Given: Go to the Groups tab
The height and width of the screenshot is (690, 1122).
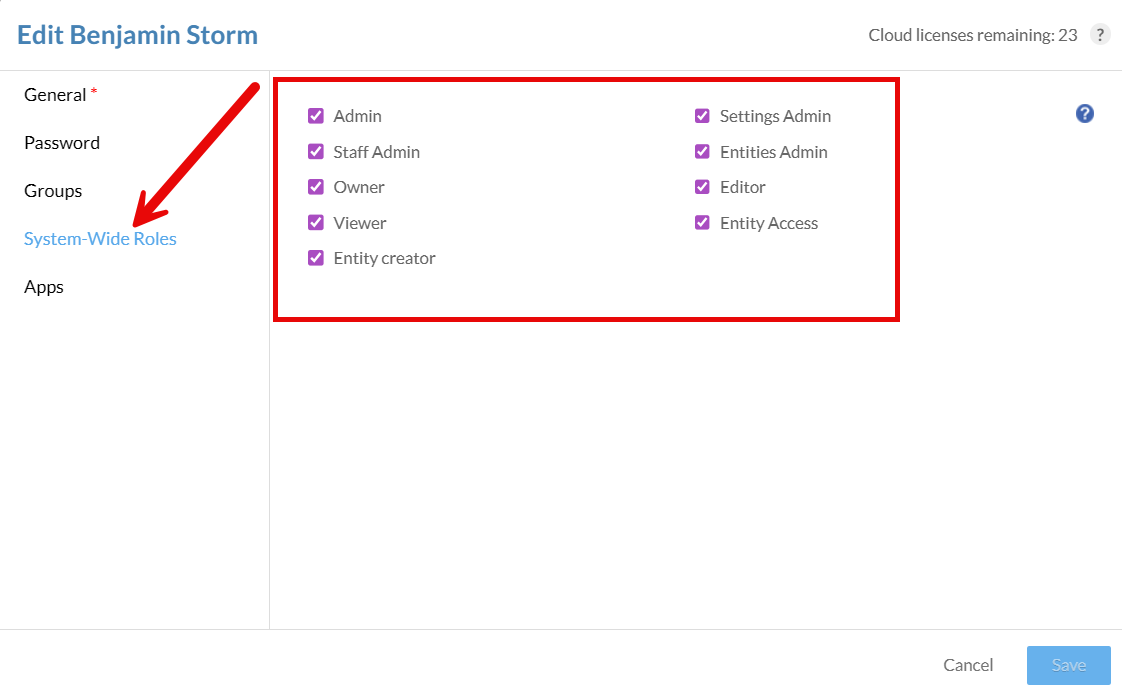Looking at the screenshot, I should pos(53,191).
